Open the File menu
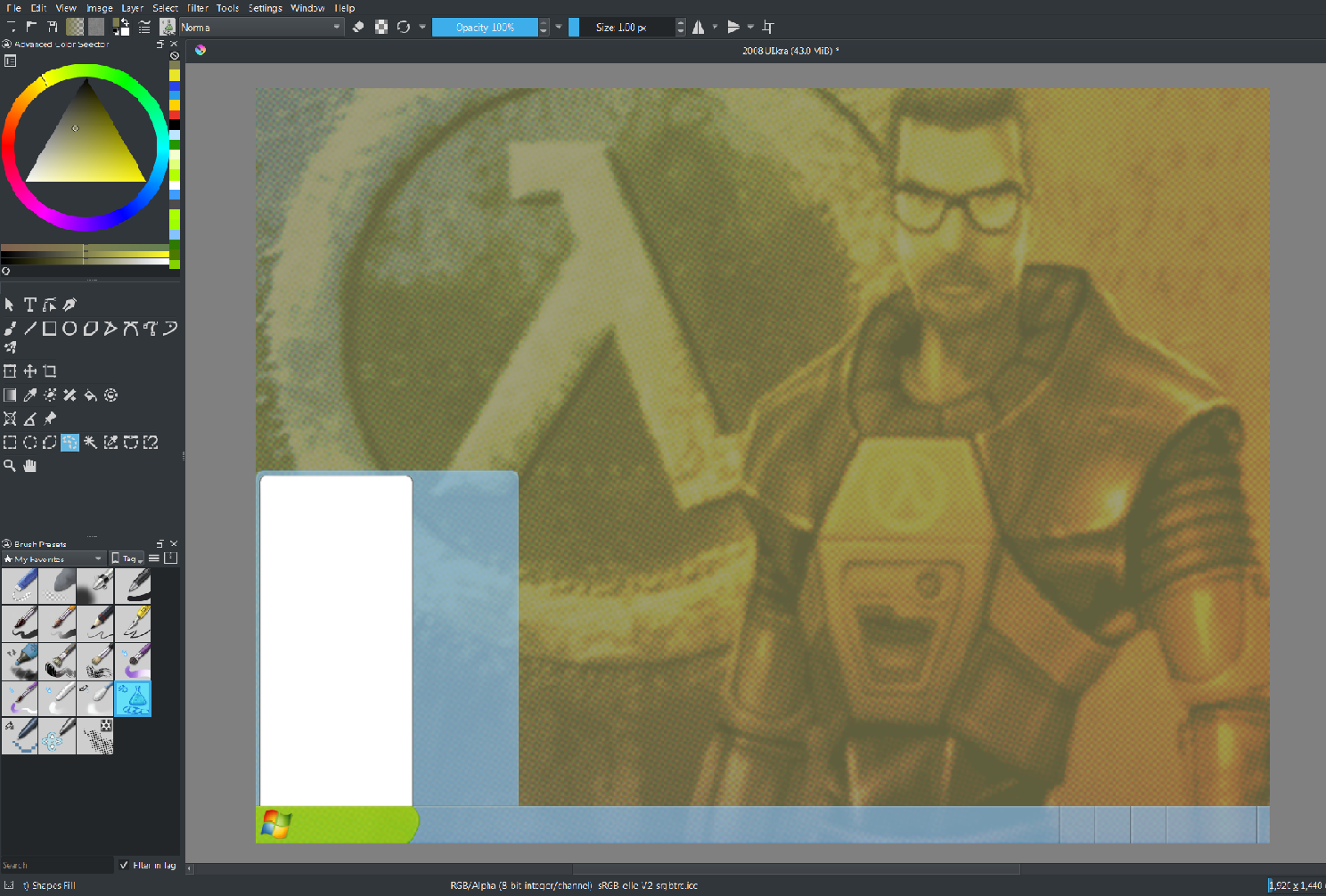Viewport: 1326px width, 896px height. pyautogui.click(x=13, y=8)
